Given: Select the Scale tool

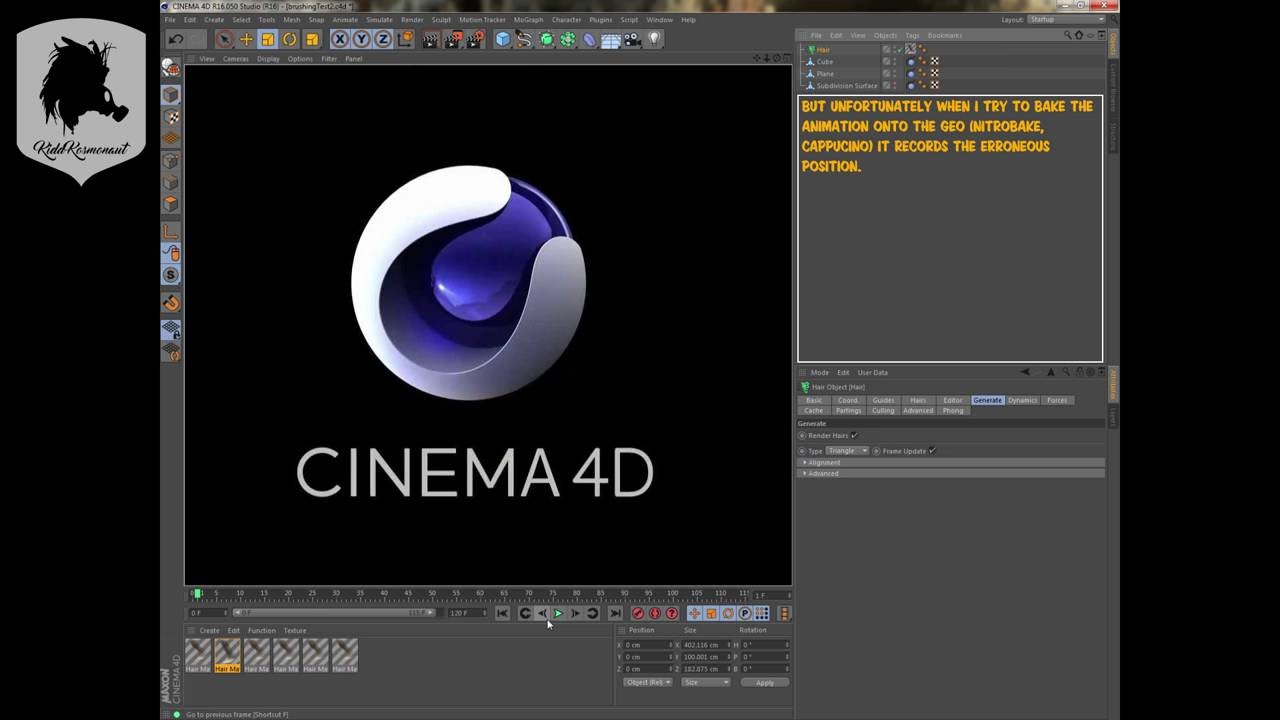Looking at the screenshot, I should (x=268, y=39).
